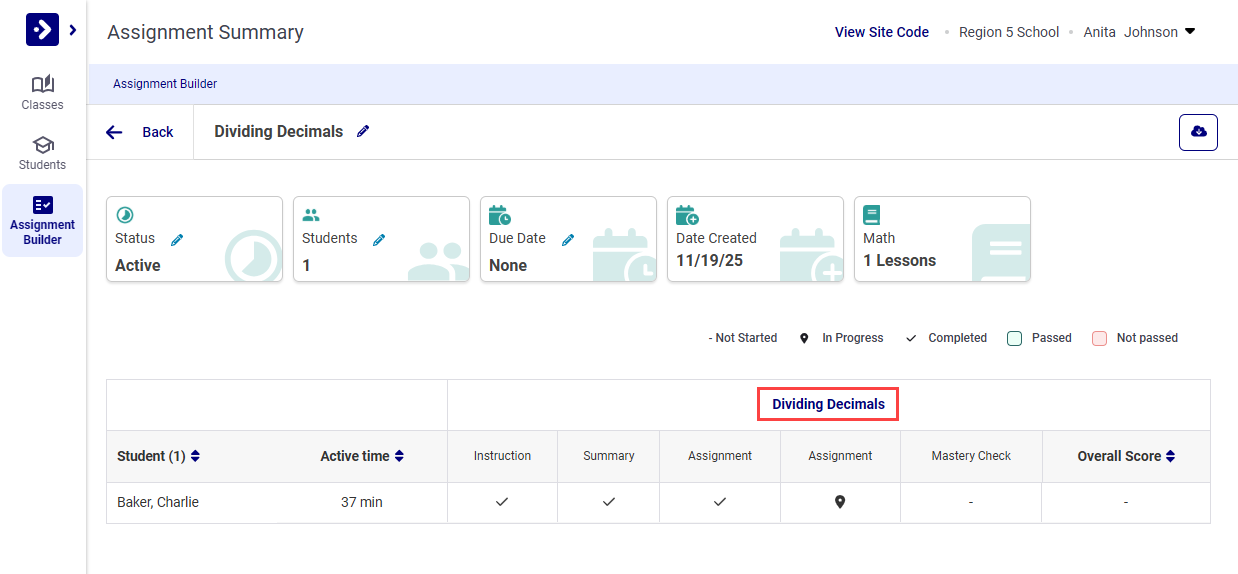Sort the table by Overall Score
This screenshot has width=1238, height=574.
coord(1170,456)
